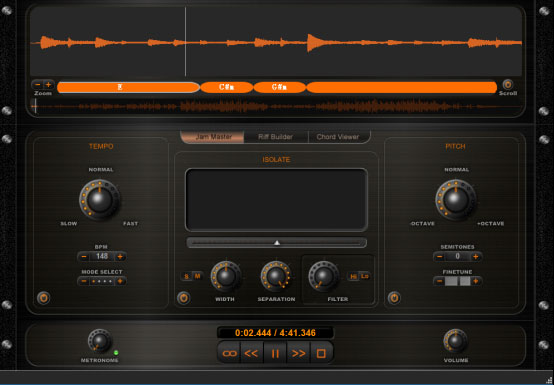Increase BPM with plus button

[x=120, y=256]
